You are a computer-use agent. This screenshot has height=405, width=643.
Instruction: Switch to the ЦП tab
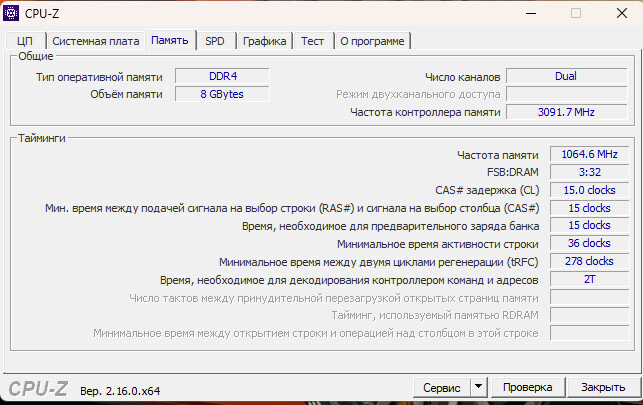pos(25,41)
